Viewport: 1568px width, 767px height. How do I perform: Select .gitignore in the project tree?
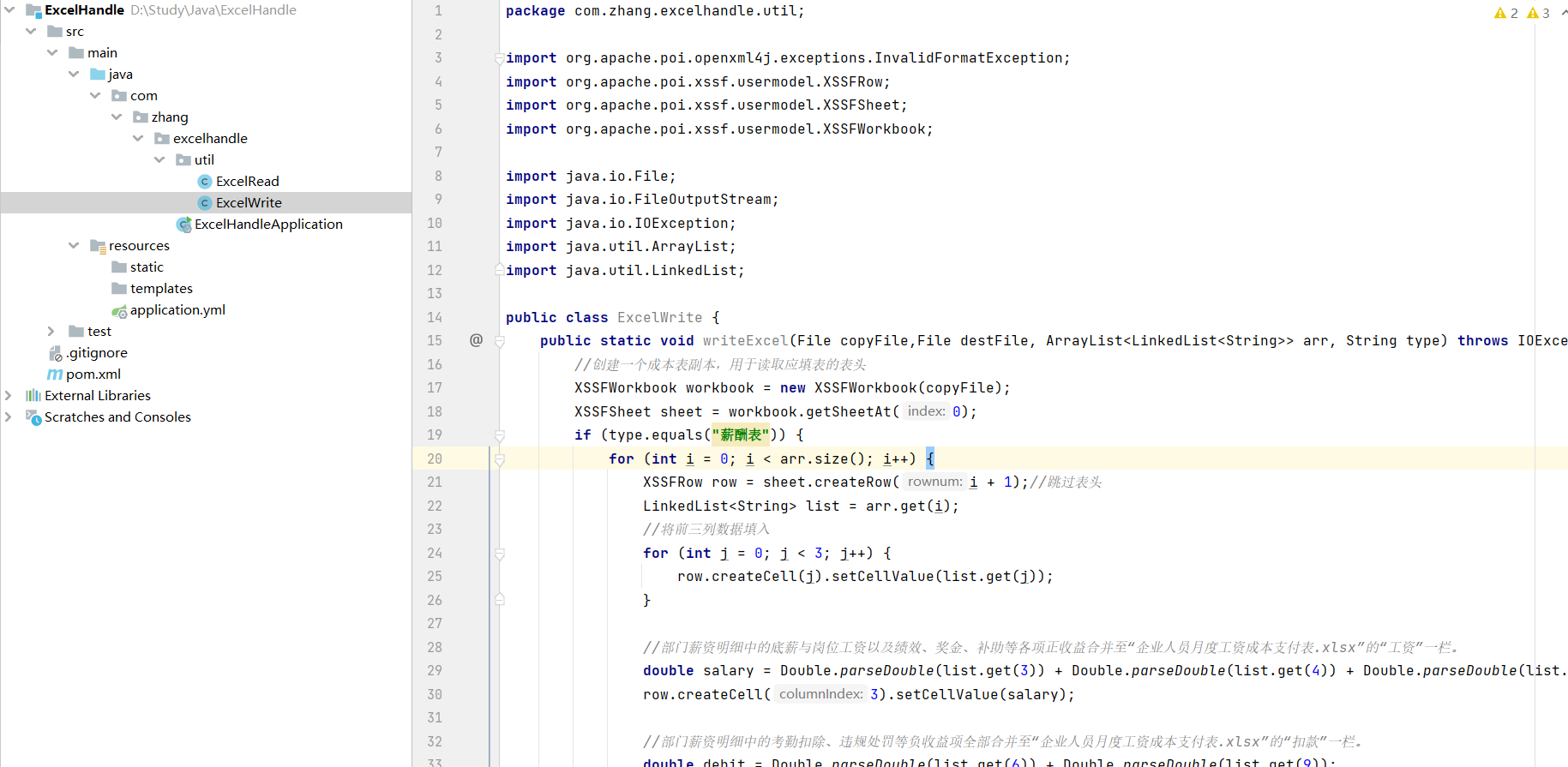pos(97,353)
